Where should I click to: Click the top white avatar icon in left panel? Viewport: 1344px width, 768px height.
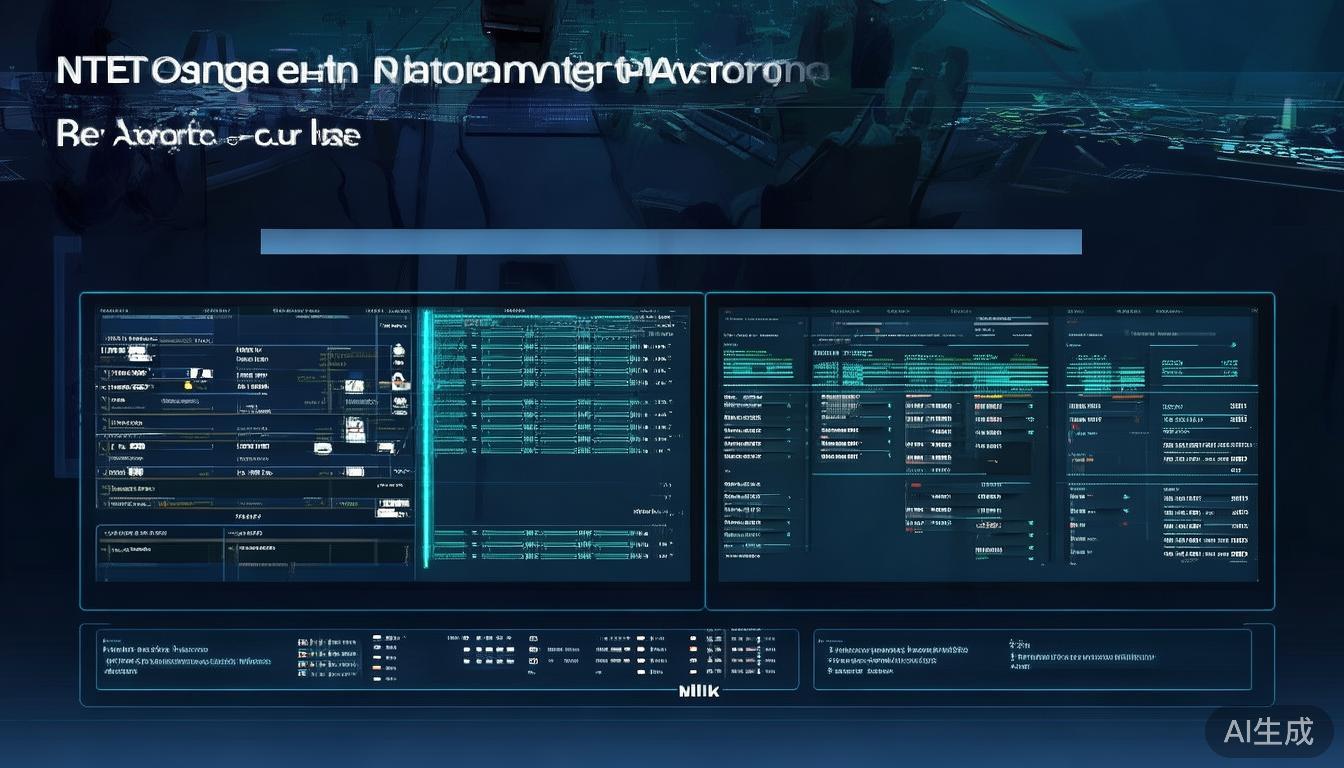pos(398,350)
